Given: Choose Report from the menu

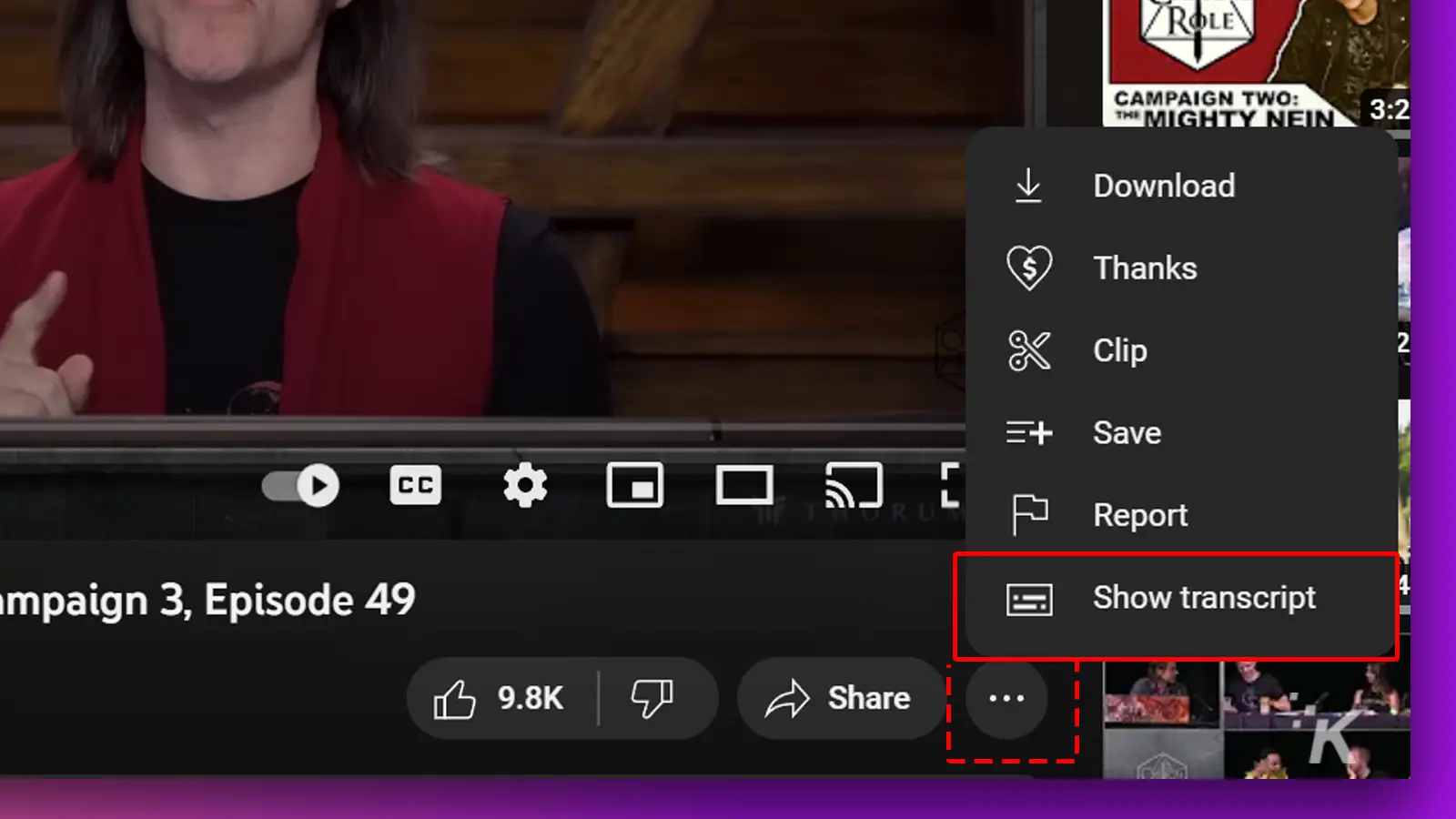Looking at the screenshot, I should pyautogui.click(x=1181, y=515).
